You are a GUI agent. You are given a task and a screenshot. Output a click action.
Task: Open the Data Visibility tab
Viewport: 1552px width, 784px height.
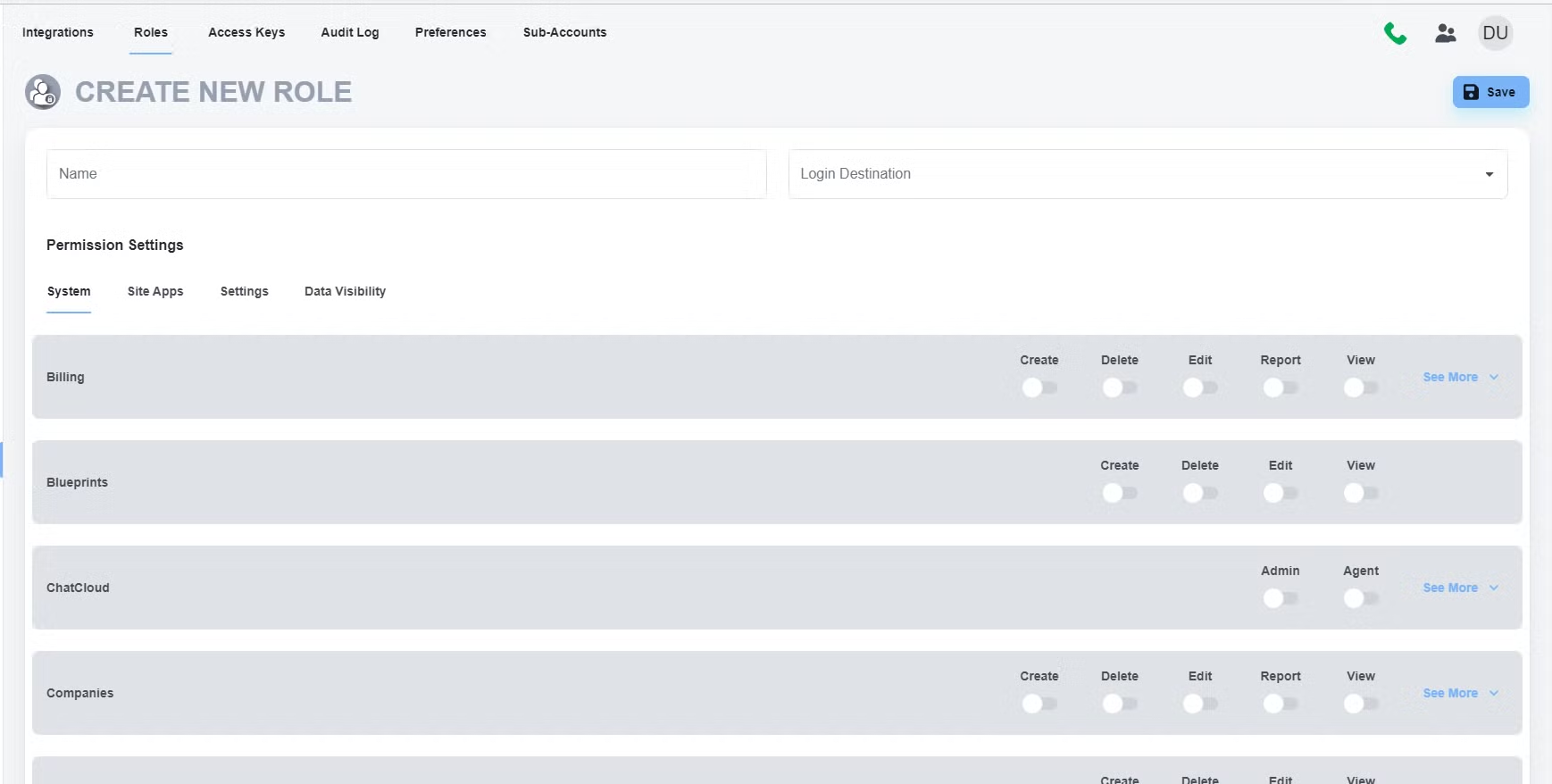click(345, 291)
